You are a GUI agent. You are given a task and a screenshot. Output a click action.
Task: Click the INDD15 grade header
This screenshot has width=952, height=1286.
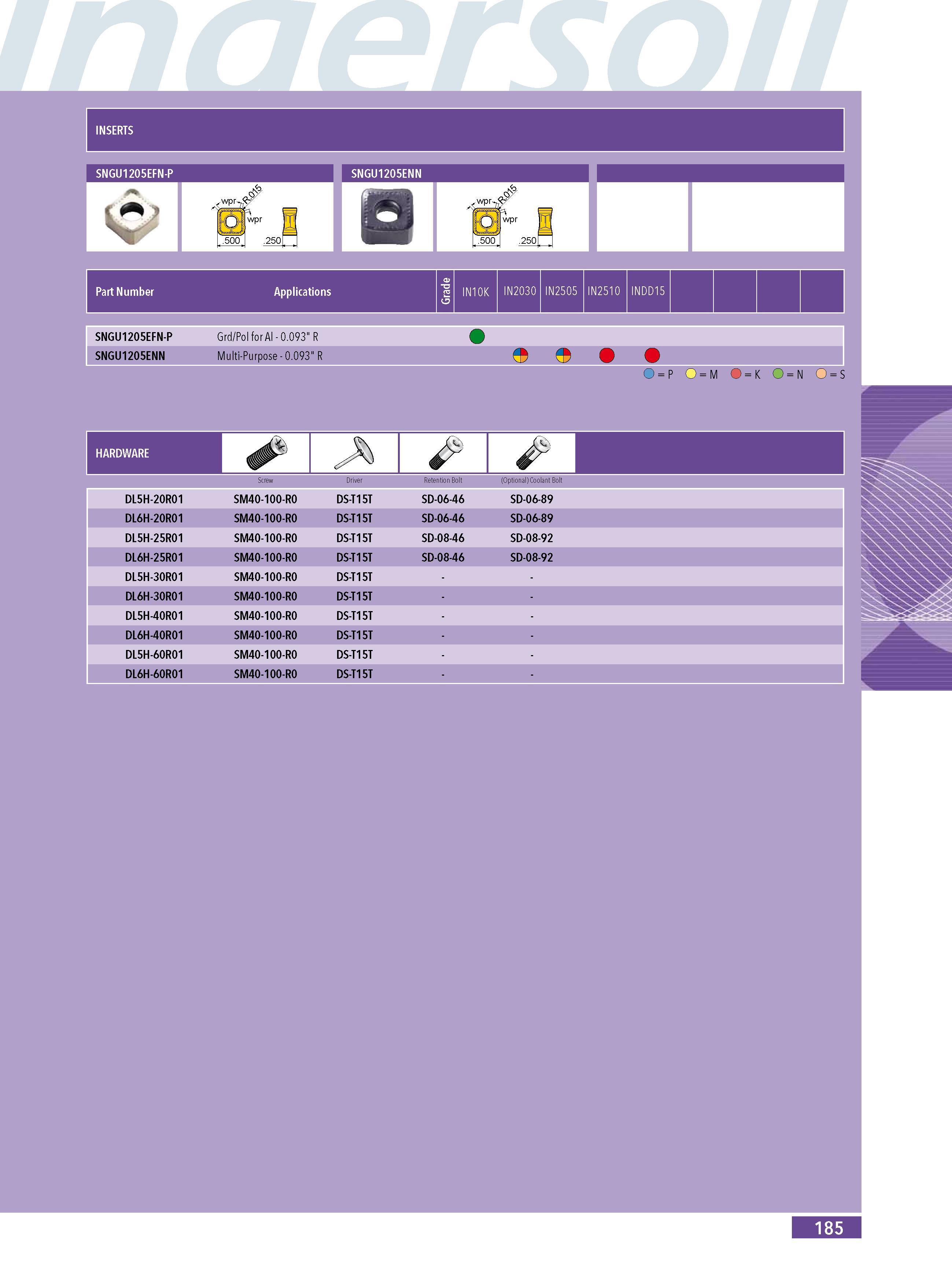tap(648, 291)
